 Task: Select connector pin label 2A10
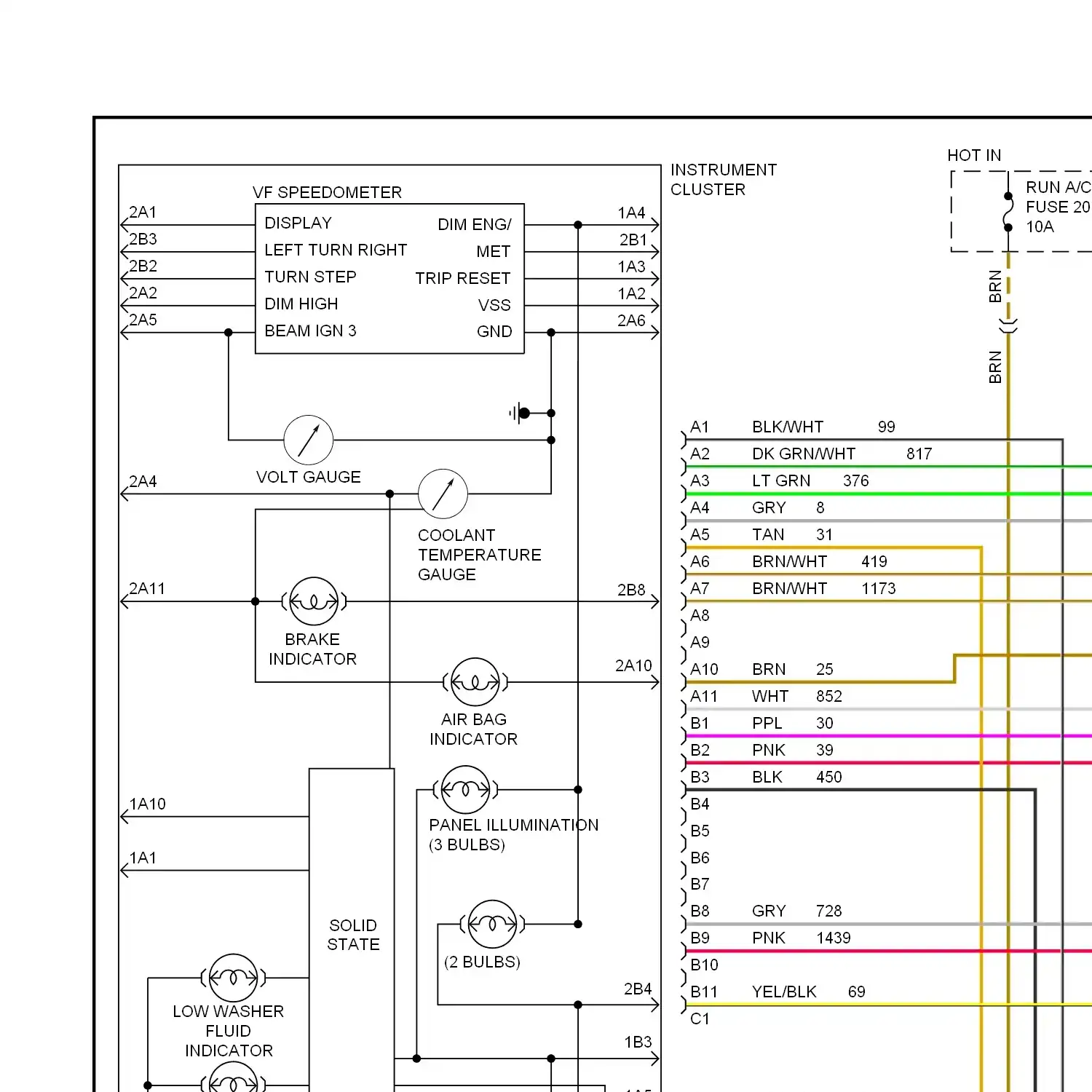633,665
